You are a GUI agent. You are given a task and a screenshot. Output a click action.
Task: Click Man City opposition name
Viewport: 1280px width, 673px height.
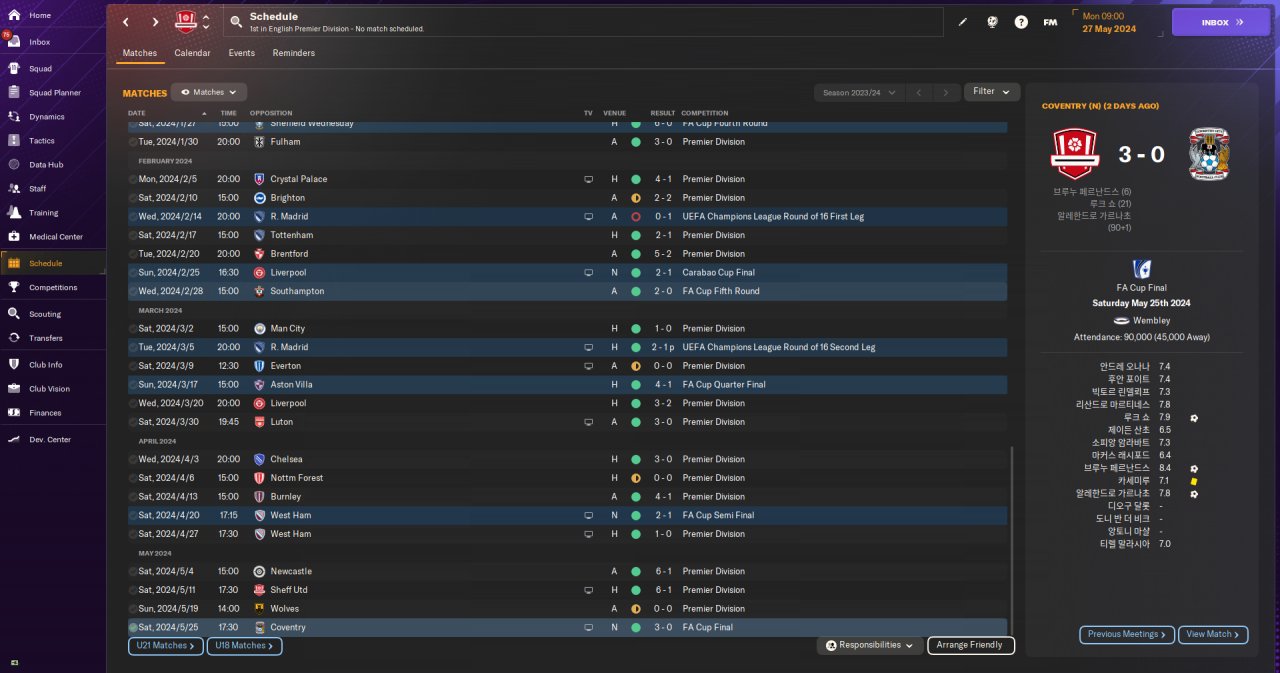pos(287,328)
